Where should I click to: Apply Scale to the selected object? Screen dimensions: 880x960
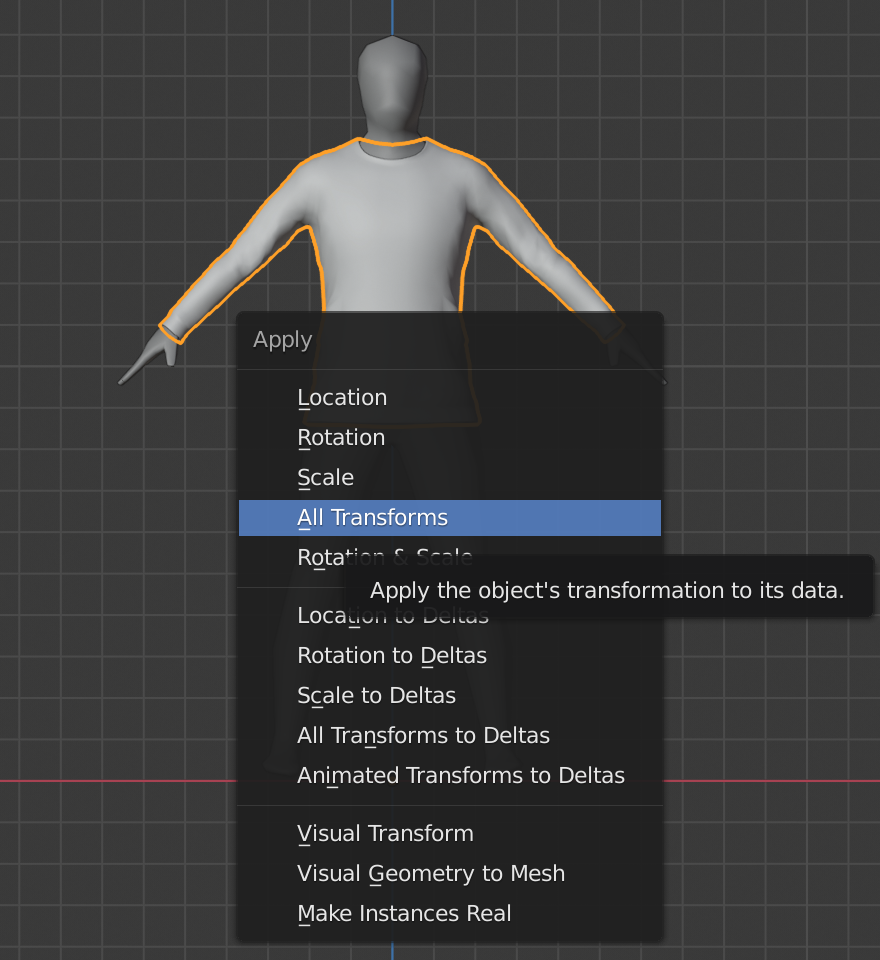tap(326, 478)
